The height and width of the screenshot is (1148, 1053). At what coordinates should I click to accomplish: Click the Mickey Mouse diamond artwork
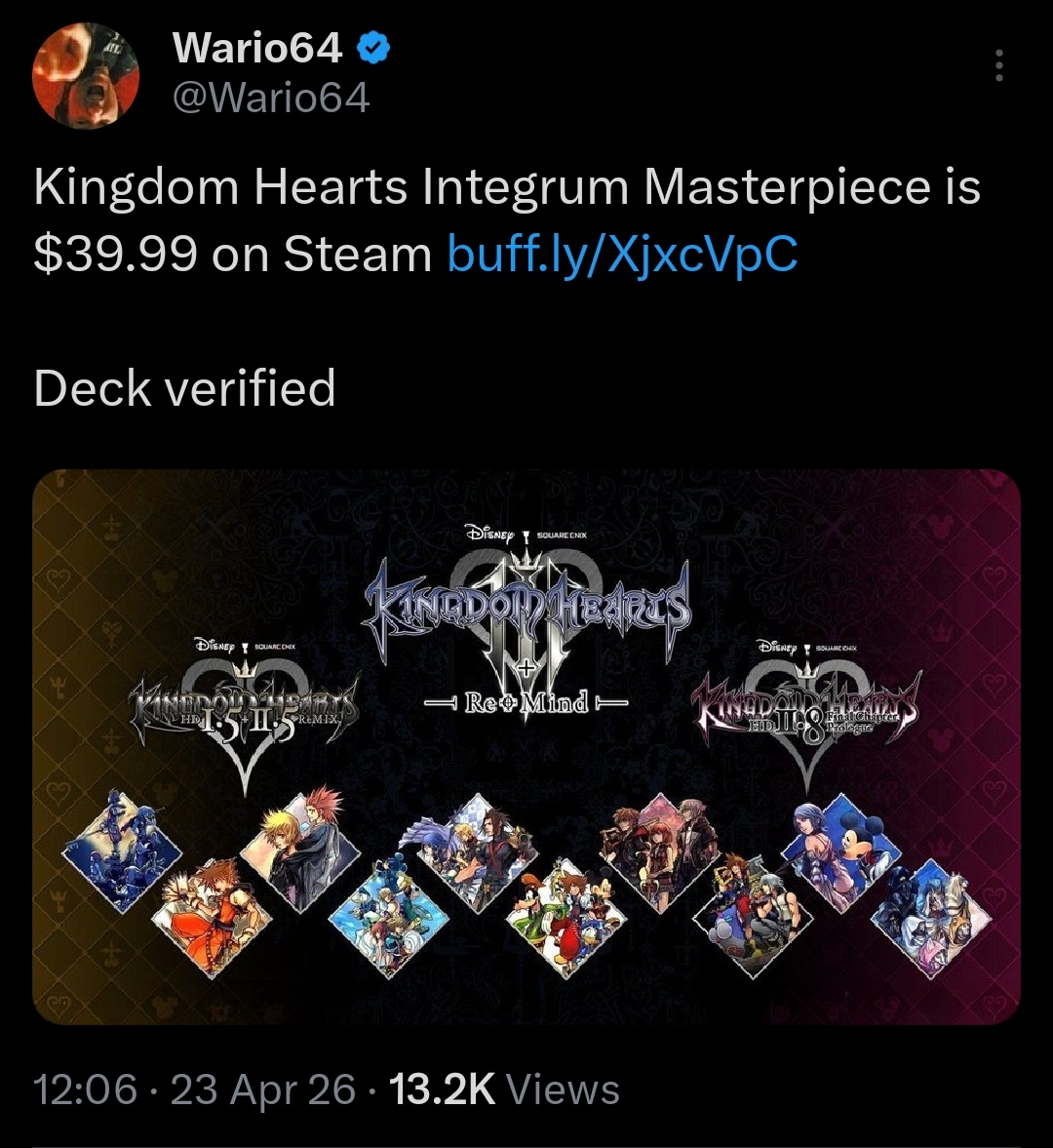[x=840, y=851]
